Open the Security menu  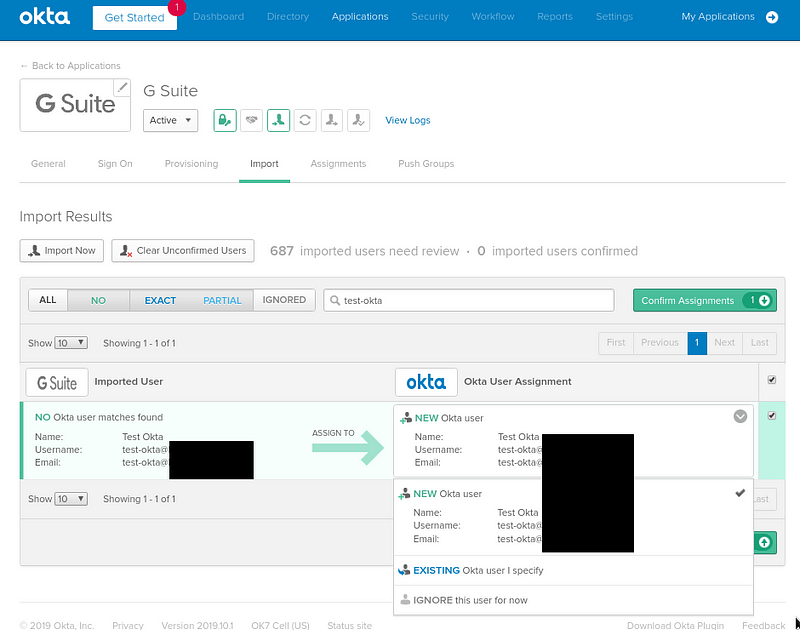(x=430, y=17)
